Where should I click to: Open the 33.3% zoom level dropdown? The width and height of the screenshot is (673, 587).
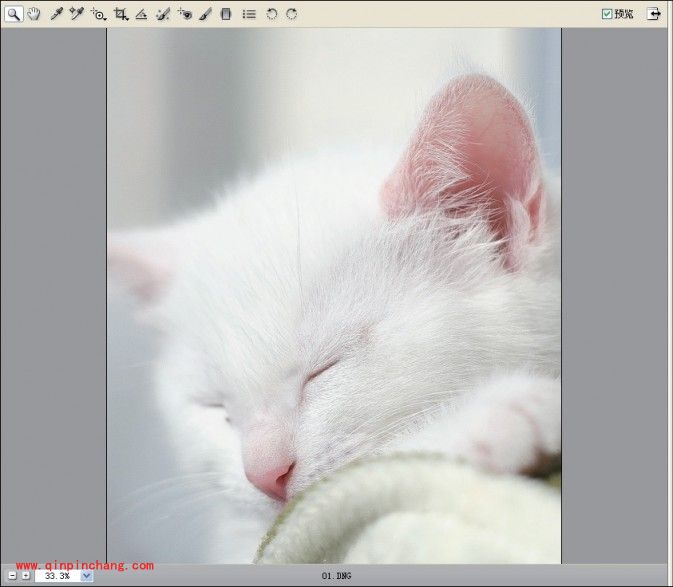coord(86,576)
